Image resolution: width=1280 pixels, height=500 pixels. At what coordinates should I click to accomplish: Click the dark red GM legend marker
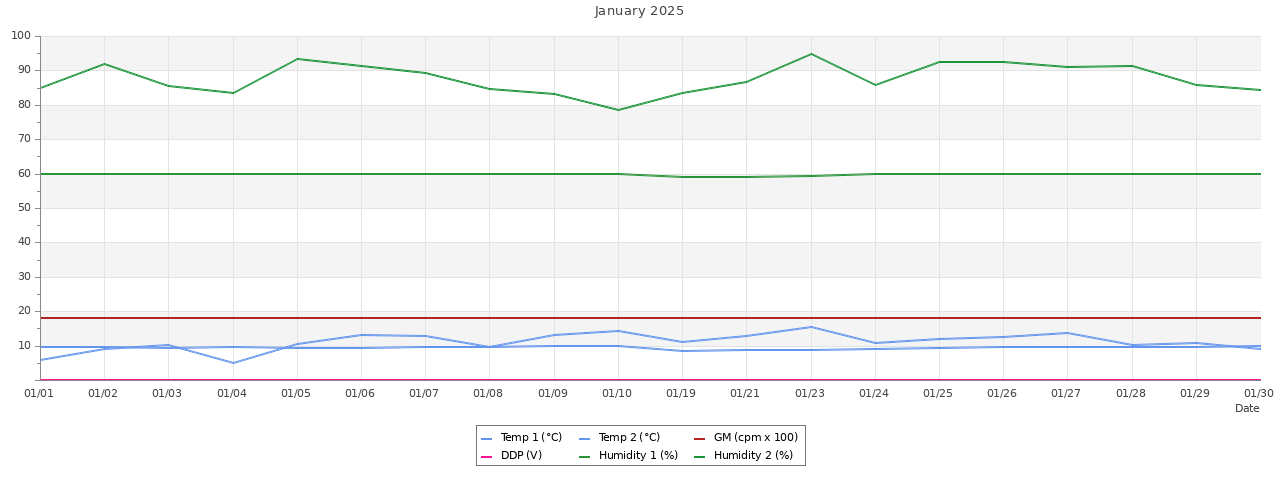coord(700,439)
